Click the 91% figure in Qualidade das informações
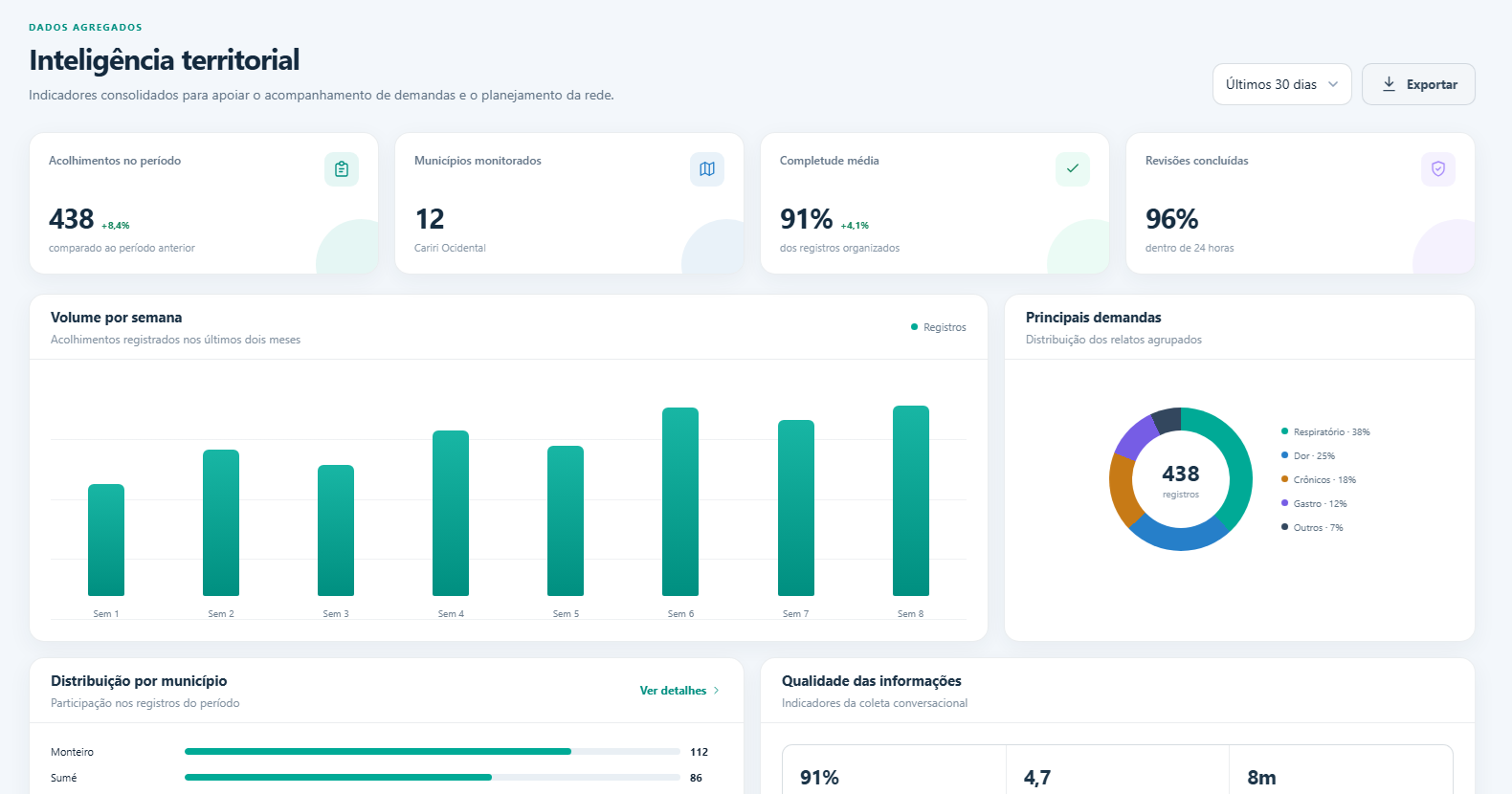This screenshot has height=794, width=1512. click(x=820, y=778)
